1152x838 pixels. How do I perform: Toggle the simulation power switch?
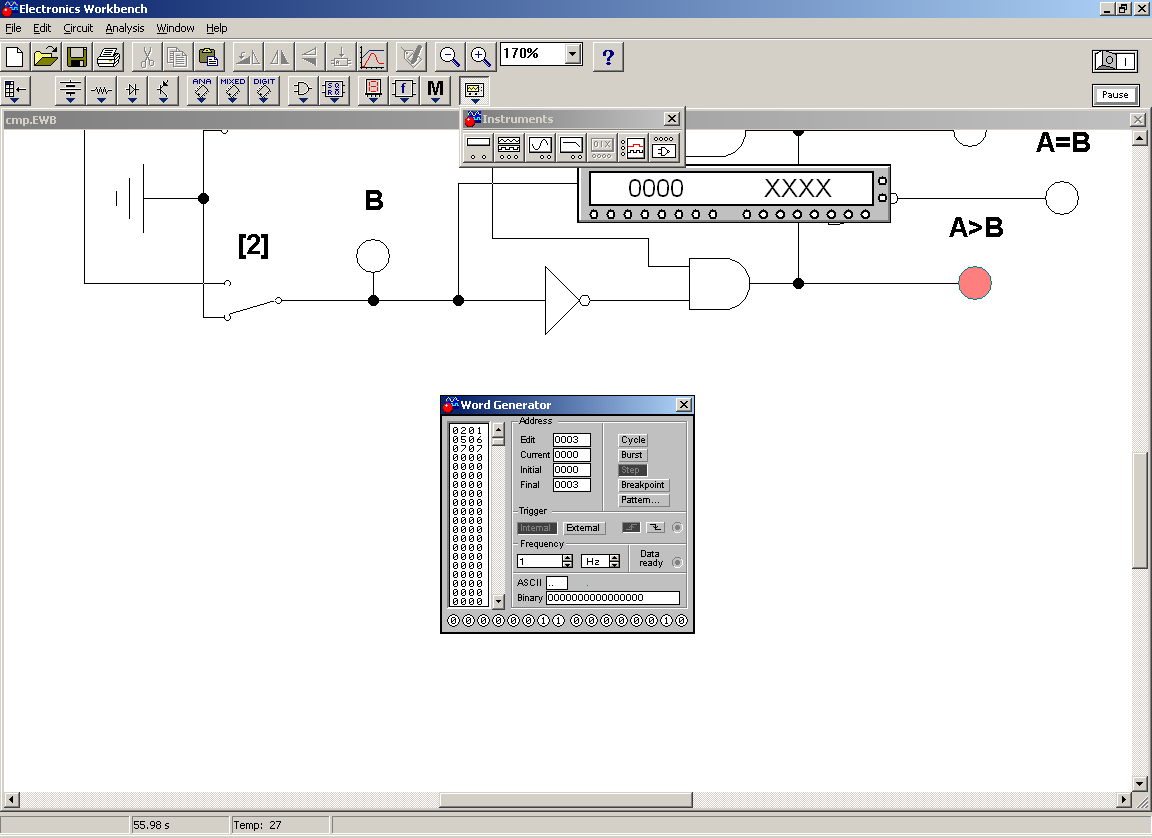coord(1115,61)
